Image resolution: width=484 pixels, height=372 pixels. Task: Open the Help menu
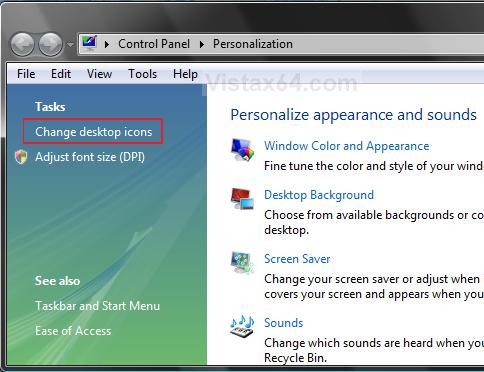click(x=185, y=74)
